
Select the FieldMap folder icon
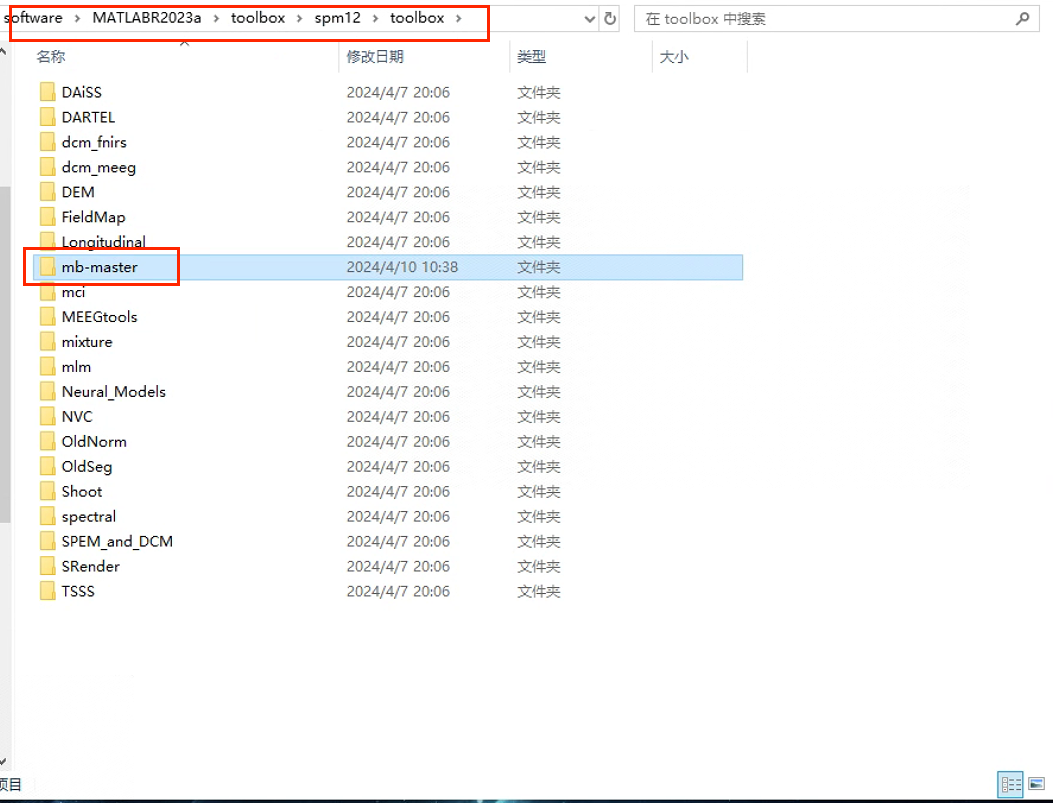click(47, 217)
